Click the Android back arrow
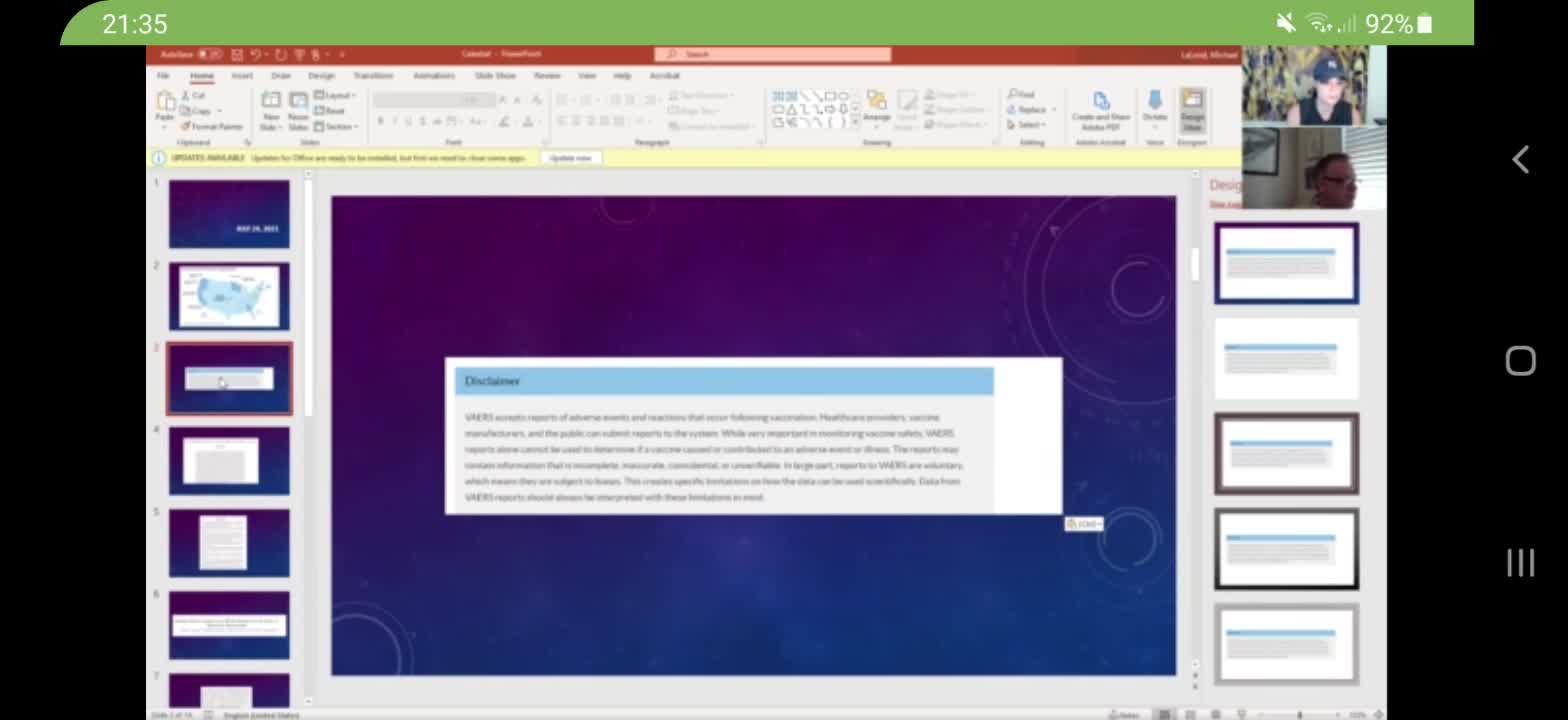 point(1520,159)
